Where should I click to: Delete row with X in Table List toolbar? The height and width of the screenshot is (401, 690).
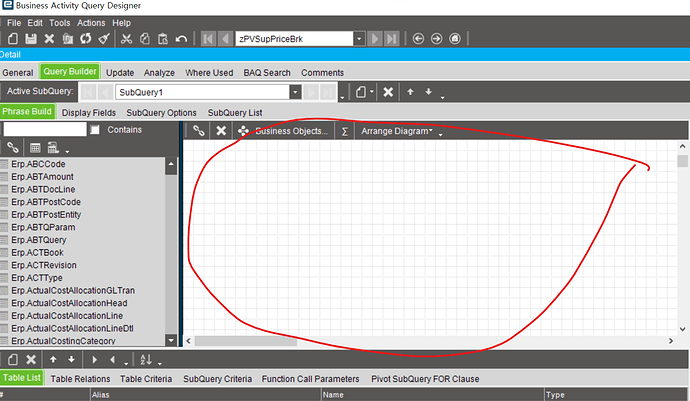click(x=31, y=360)
